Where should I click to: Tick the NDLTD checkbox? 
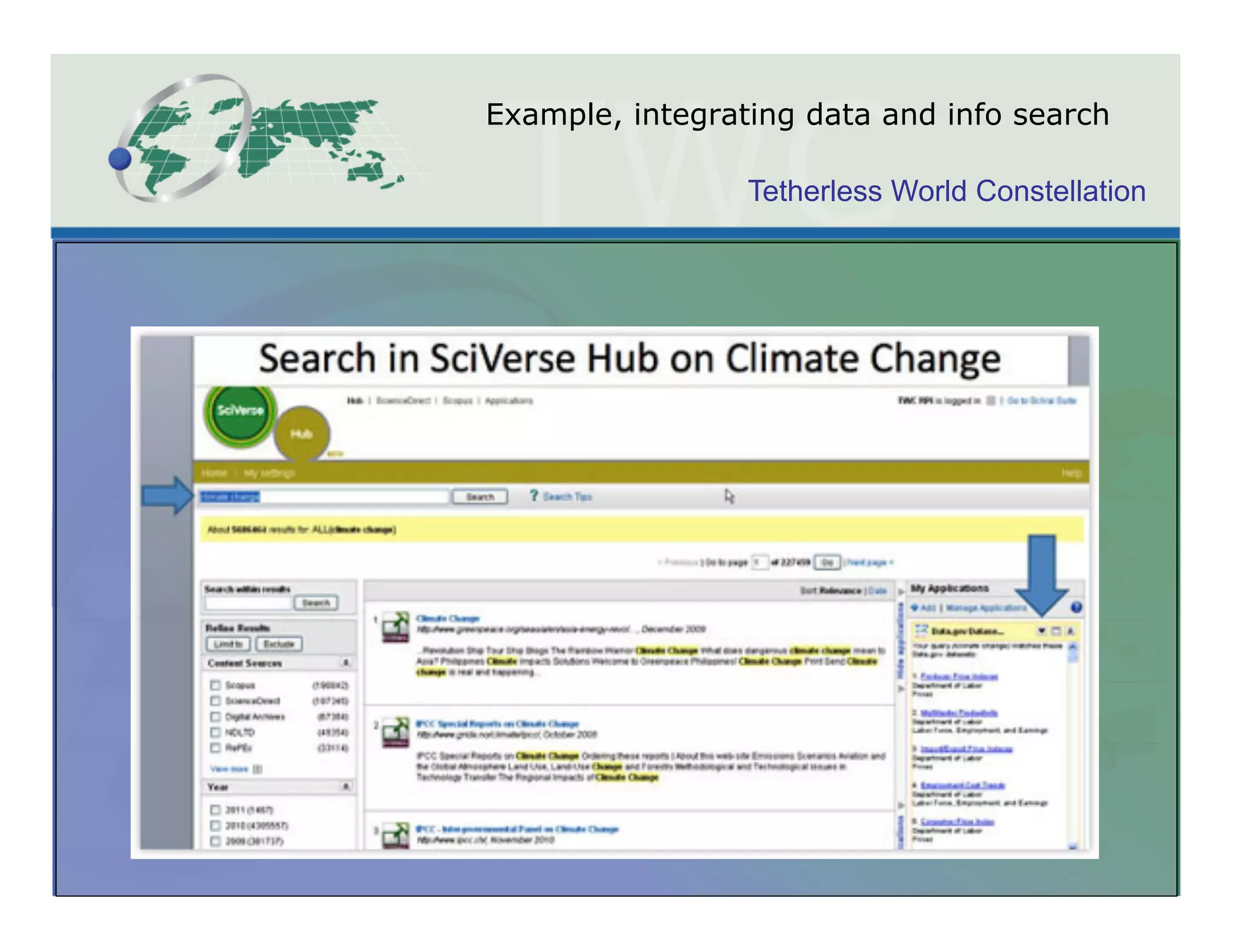point(215,732)
